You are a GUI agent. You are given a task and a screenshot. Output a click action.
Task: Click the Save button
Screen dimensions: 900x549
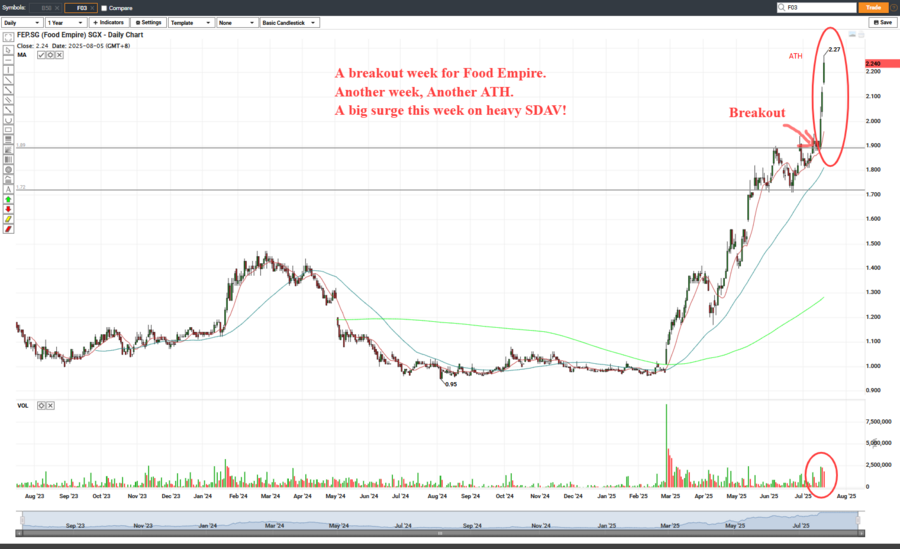[x=883, y=22]
